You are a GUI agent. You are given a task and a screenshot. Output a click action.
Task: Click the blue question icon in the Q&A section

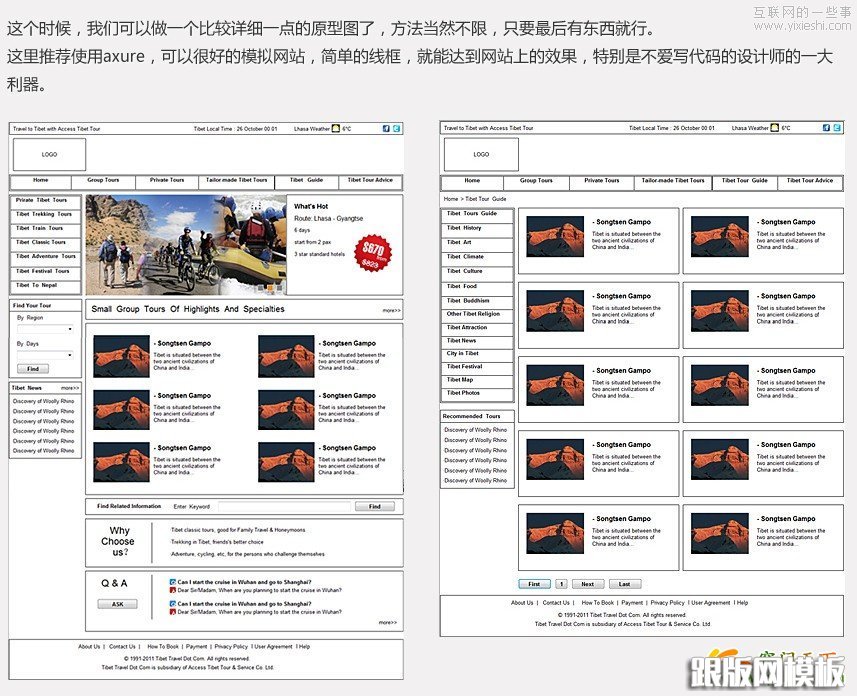click(173, 582)
